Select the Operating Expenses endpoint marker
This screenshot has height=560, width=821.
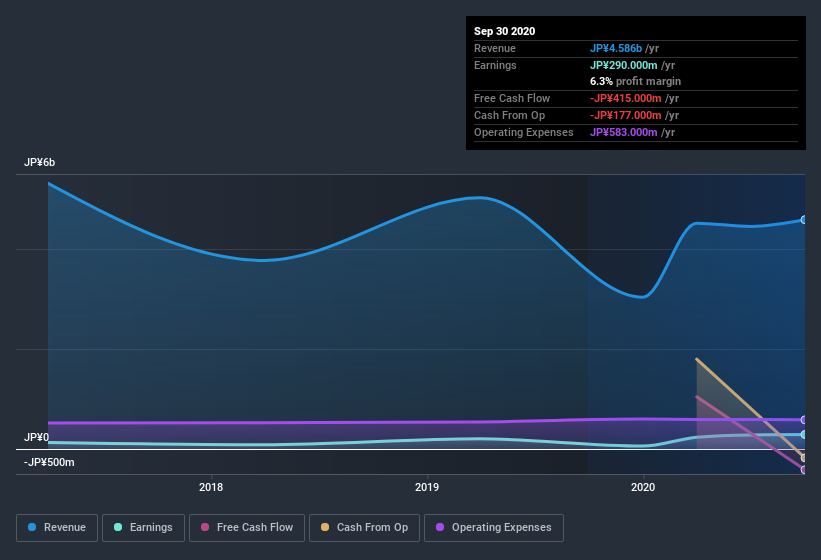tap(804, 420)
